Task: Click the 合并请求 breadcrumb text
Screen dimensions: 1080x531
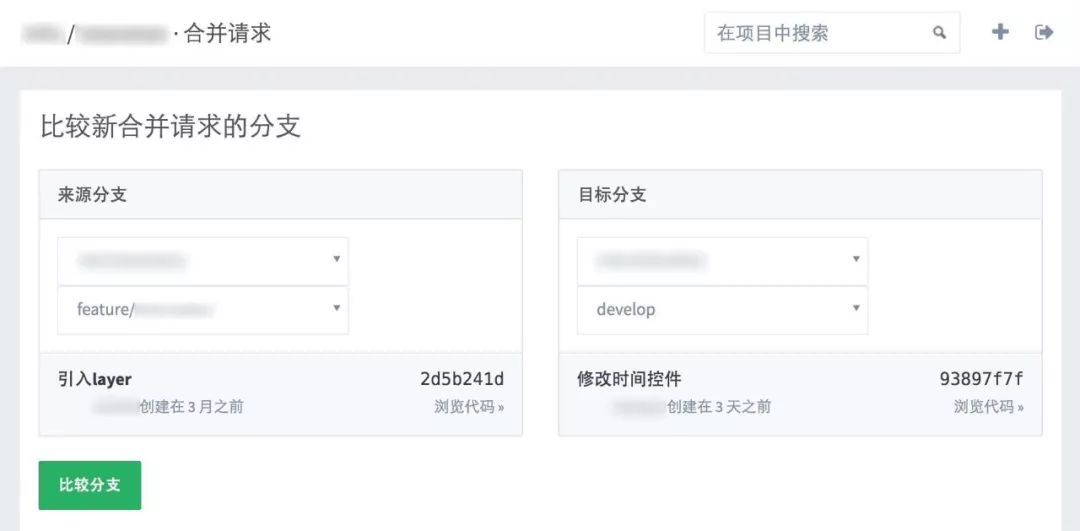Action: 228,33
